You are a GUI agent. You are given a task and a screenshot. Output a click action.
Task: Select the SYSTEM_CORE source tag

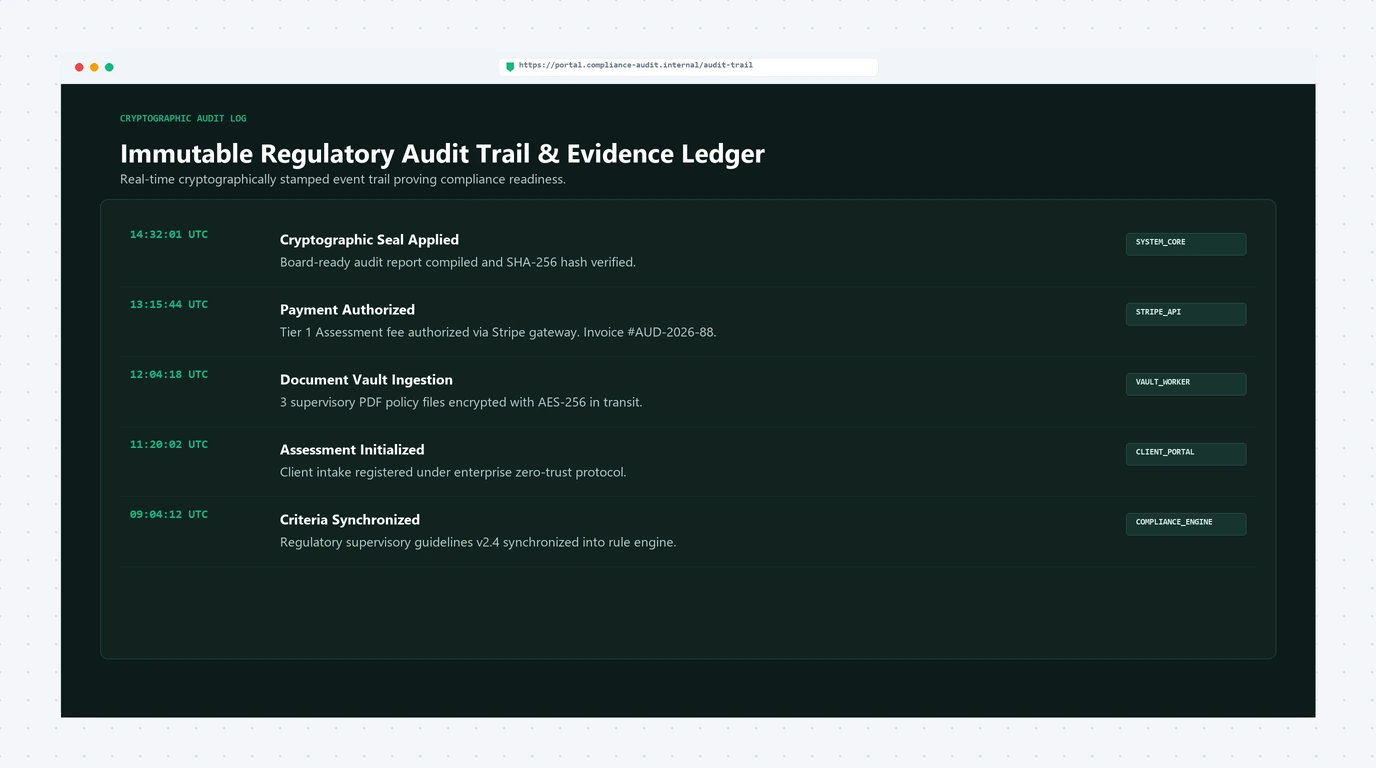[x=1186, y=244]
